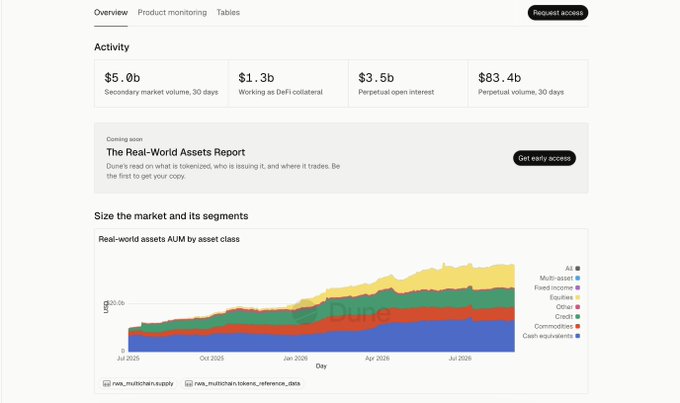Screen dimensions: 680x403
Task: Click the Cash equivalents legend label
Action: (548, 336)
